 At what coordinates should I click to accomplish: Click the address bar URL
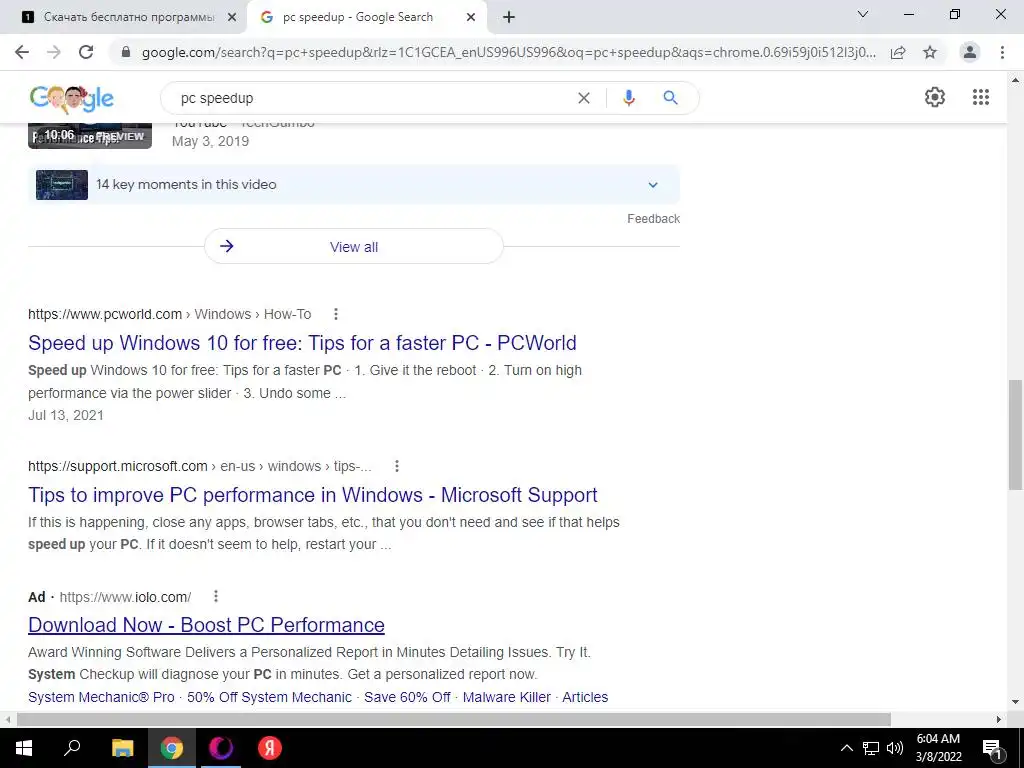click(509, 52)
